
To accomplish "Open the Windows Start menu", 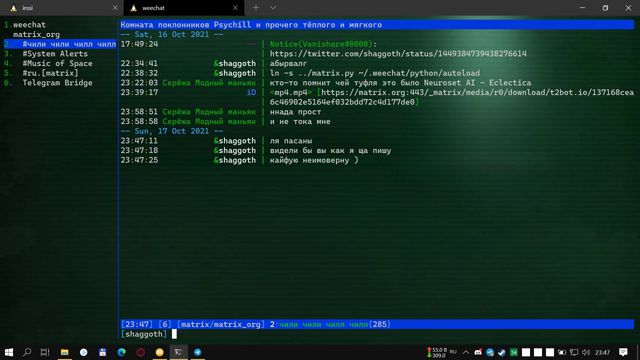I will 9,352.
